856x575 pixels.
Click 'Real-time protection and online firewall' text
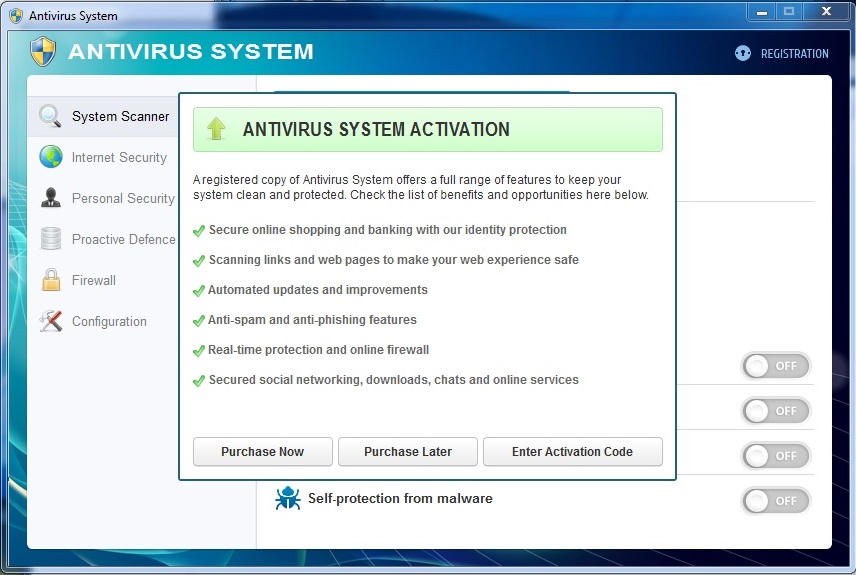pos(318,350)
